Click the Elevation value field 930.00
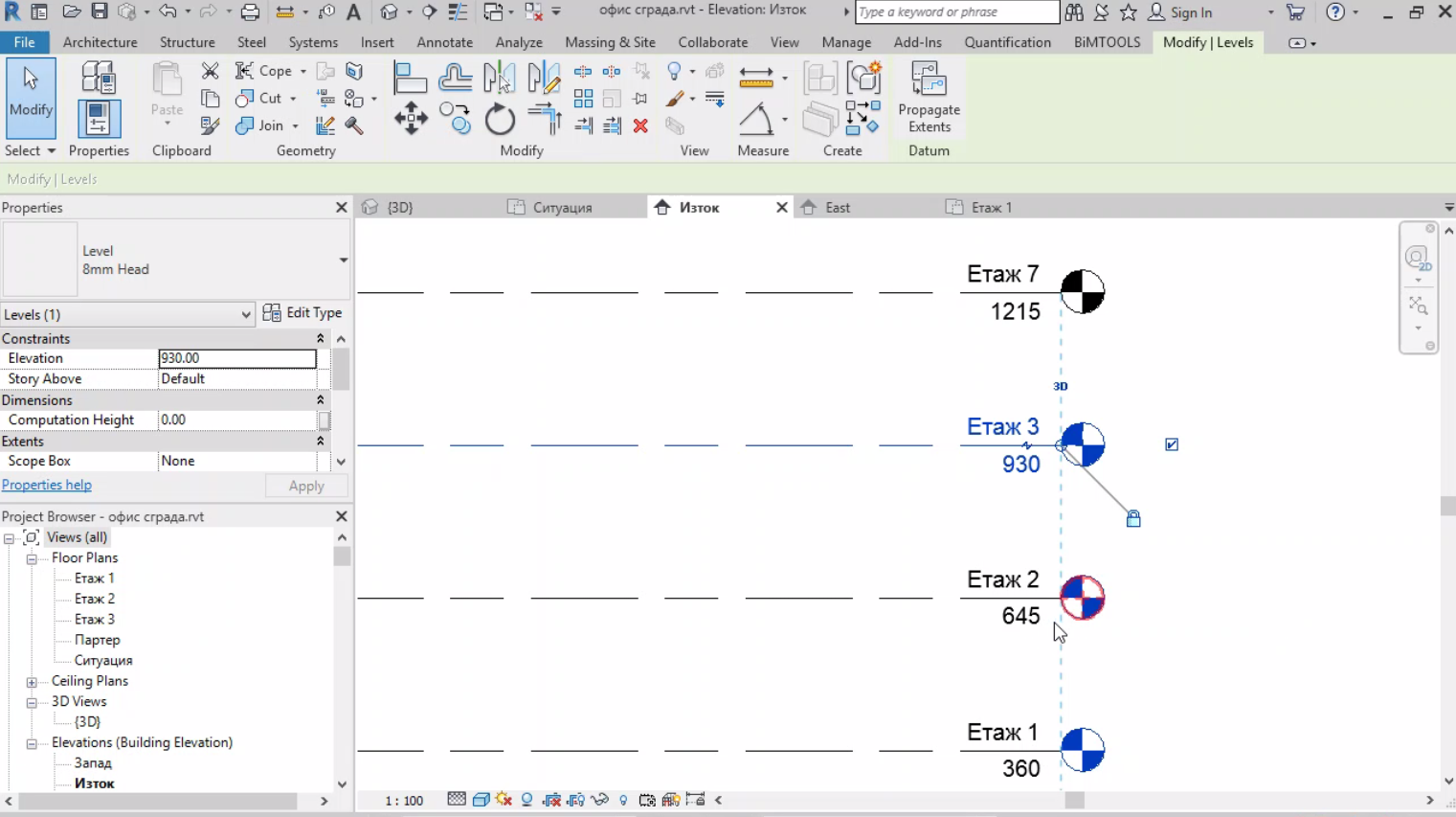This screenshot has height=817, width=1456. click(x=237, y=358)
